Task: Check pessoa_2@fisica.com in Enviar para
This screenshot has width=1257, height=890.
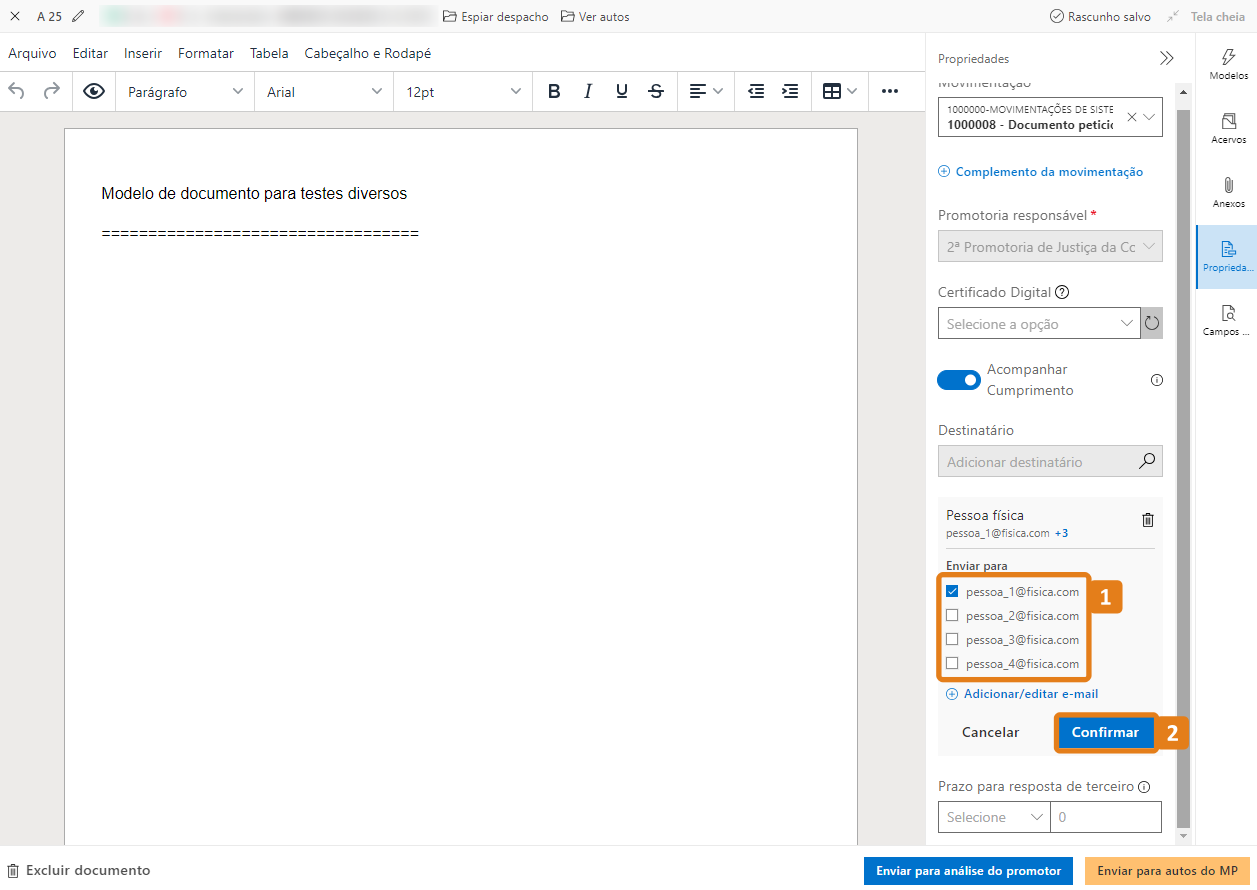Action: click(951, 615)
